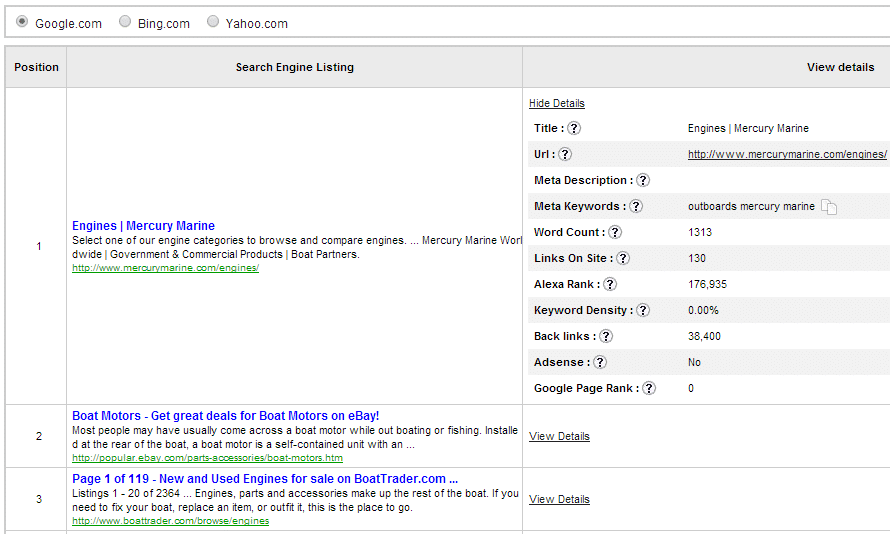Open the mercurymarine.com URL in details panel
The image size is (890, 534).
[787, 154]
